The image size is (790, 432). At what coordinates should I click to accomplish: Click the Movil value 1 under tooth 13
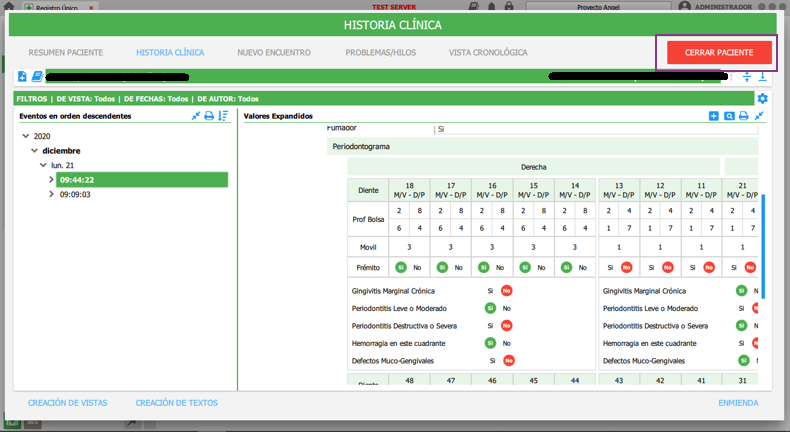pos(619,247)
